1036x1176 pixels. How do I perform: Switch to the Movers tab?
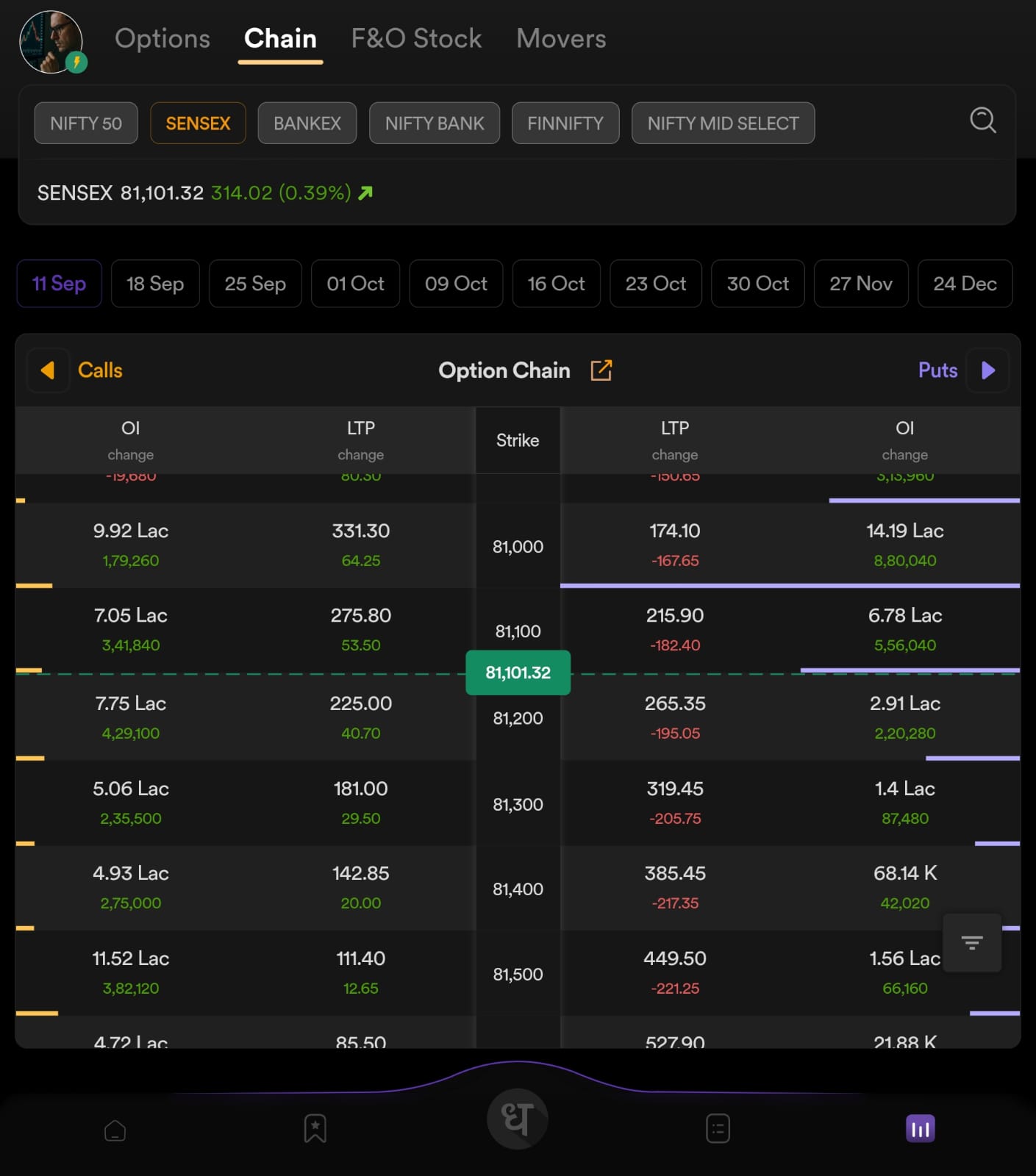(x=561, y=38)
